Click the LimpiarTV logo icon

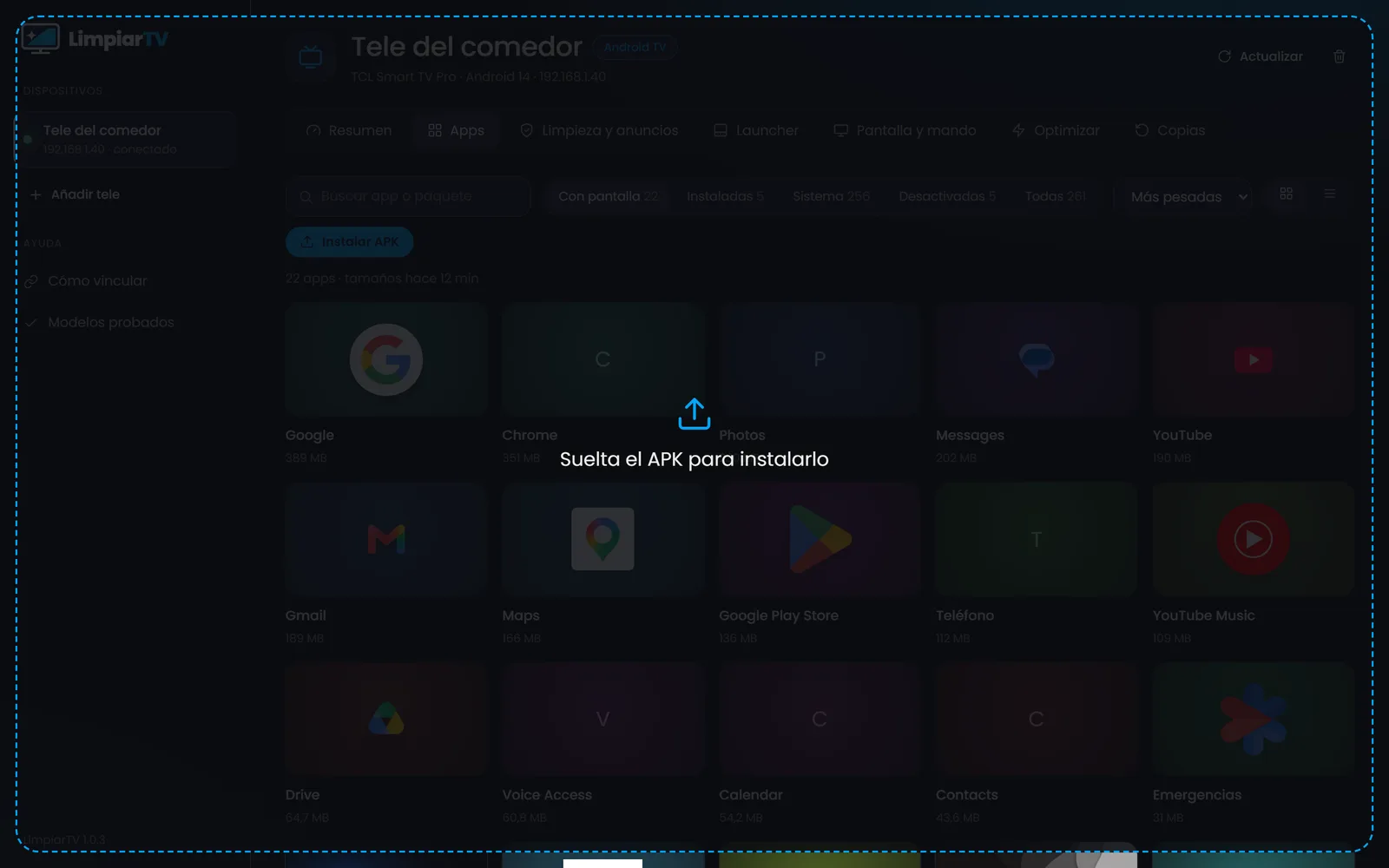click(x=41, y=38)
